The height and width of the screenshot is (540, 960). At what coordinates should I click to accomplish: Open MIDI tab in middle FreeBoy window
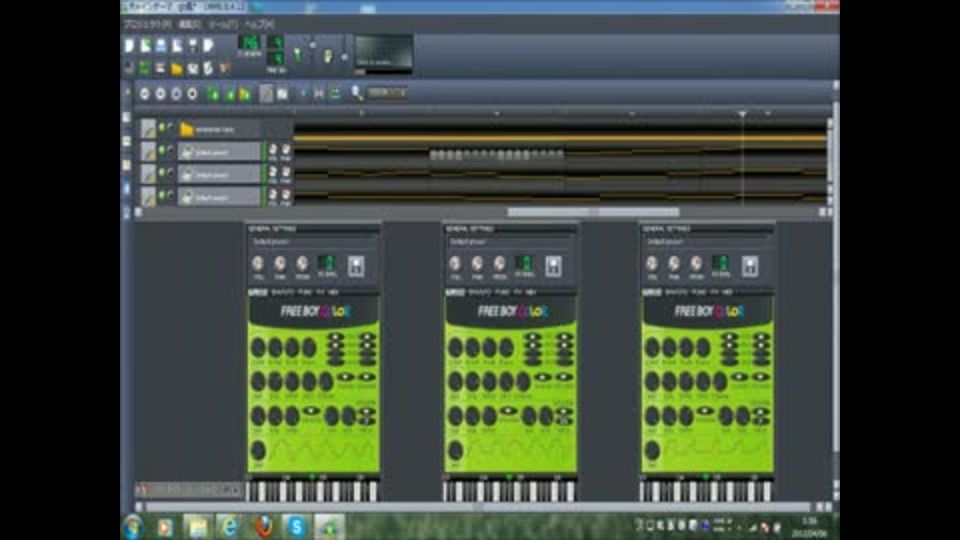point(531,293)
